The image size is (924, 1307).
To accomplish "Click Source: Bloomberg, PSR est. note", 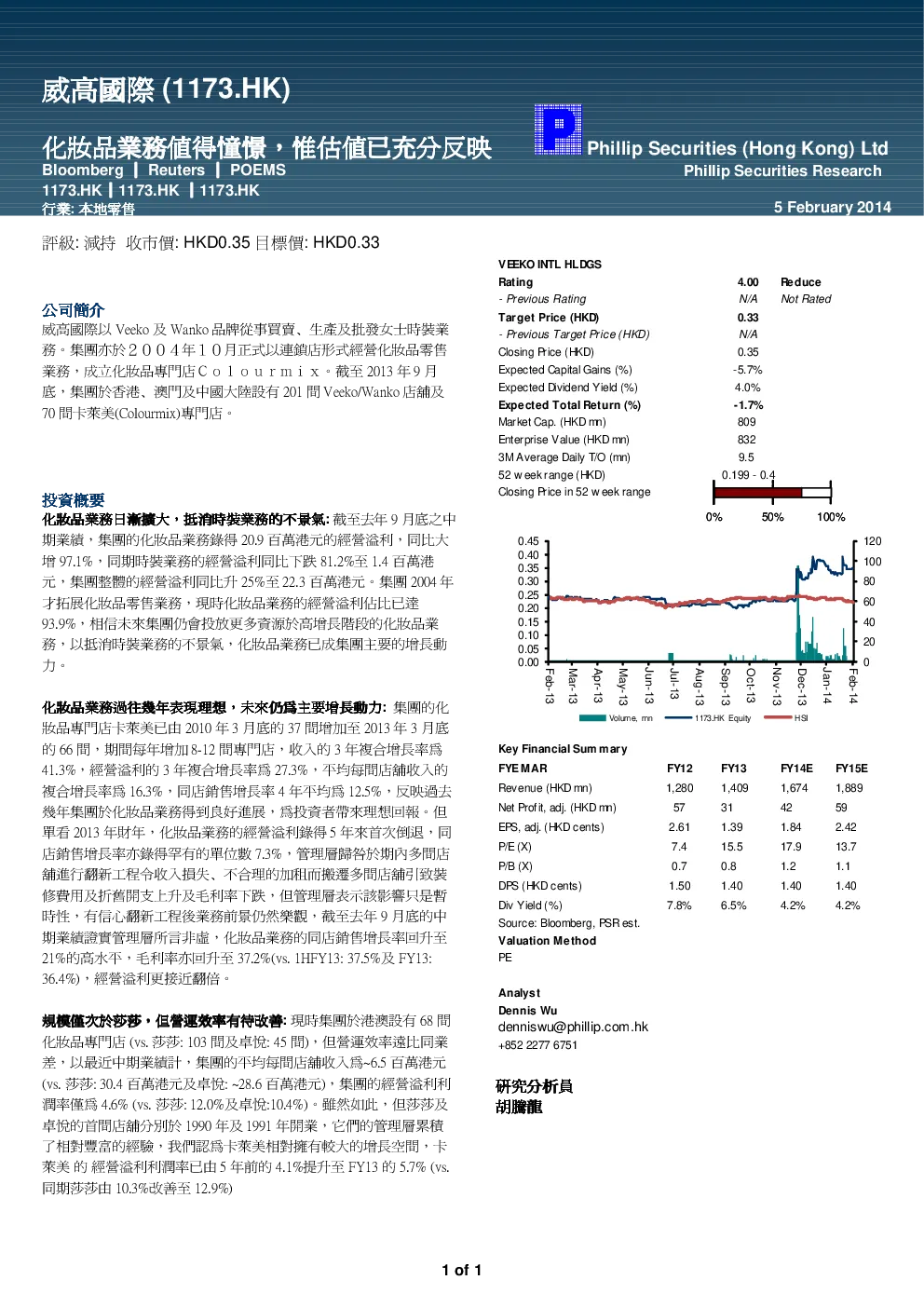I will (x=569, y=923).
